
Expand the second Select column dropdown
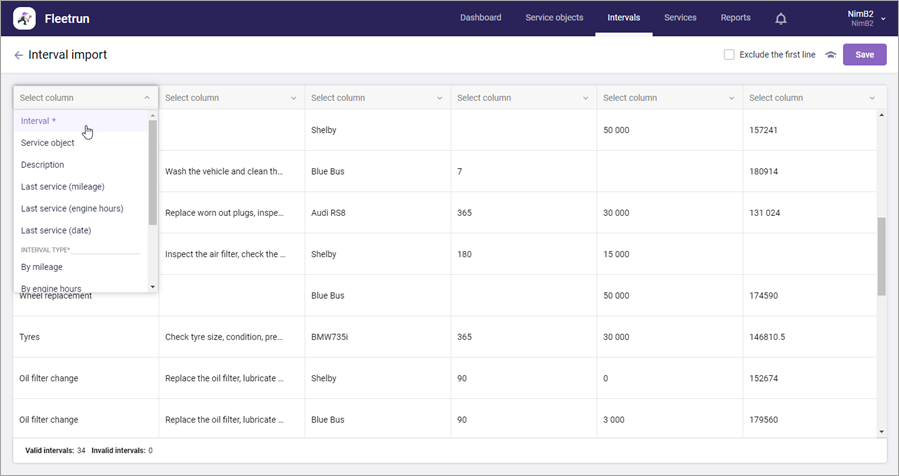click(293, 98)
